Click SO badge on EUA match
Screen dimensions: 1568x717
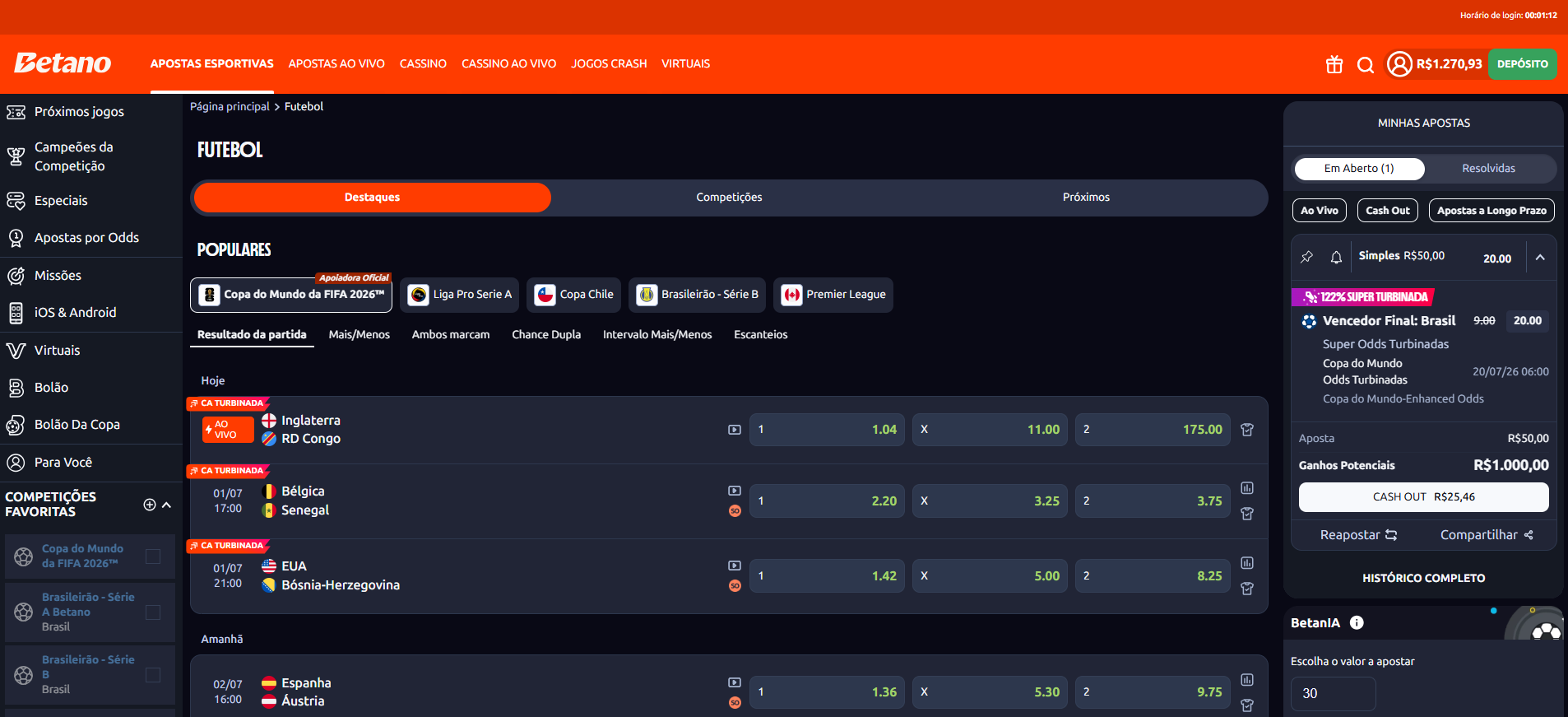pos(735,586)
